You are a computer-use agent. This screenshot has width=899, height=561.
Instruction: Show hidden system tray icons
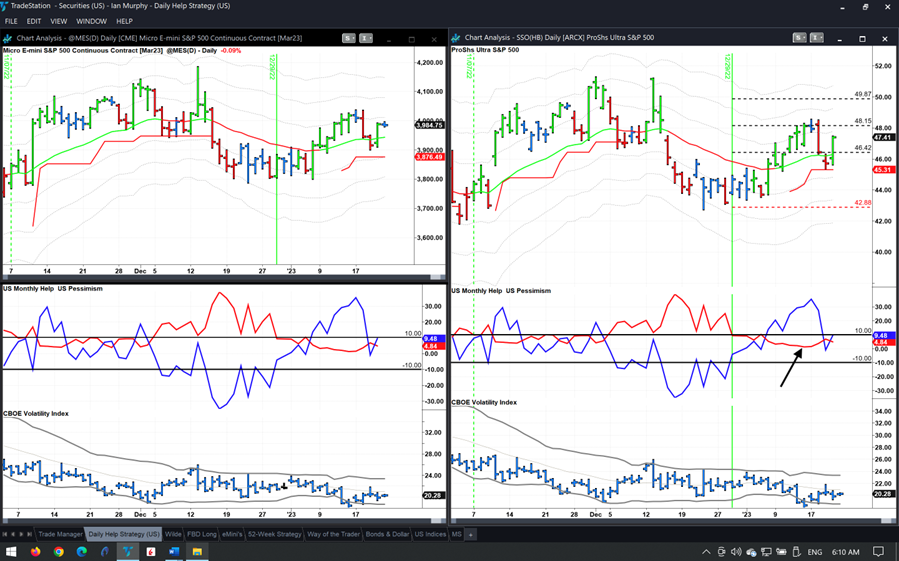click(x=706, y=551)
